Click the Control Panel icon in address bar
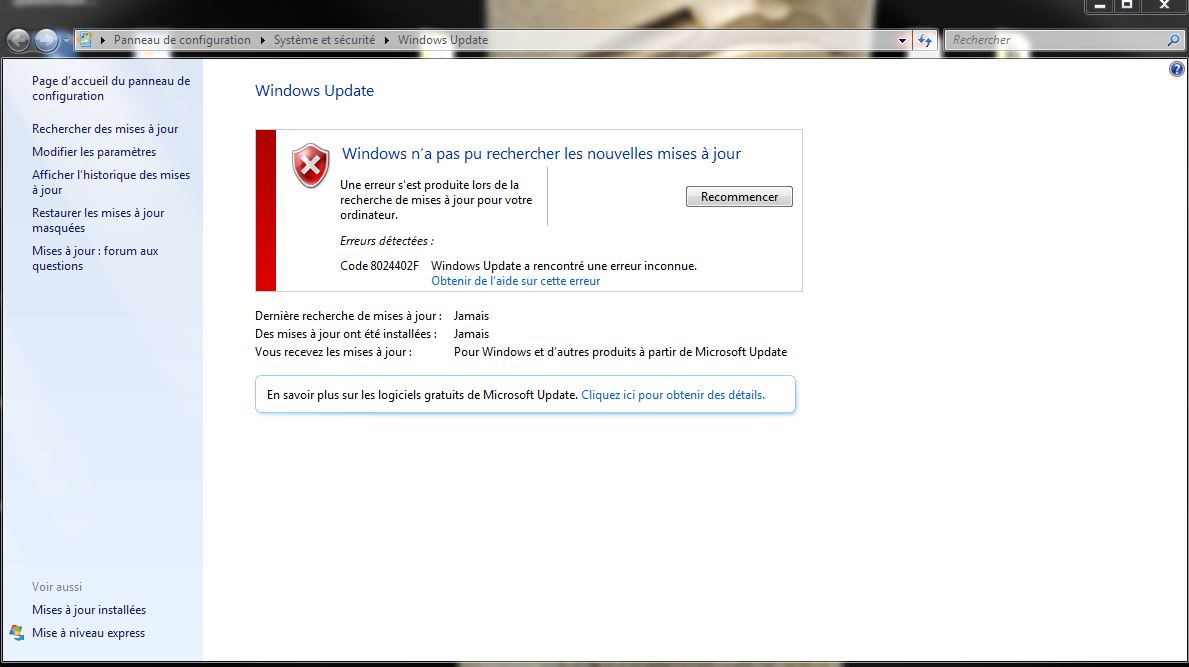 86,40
